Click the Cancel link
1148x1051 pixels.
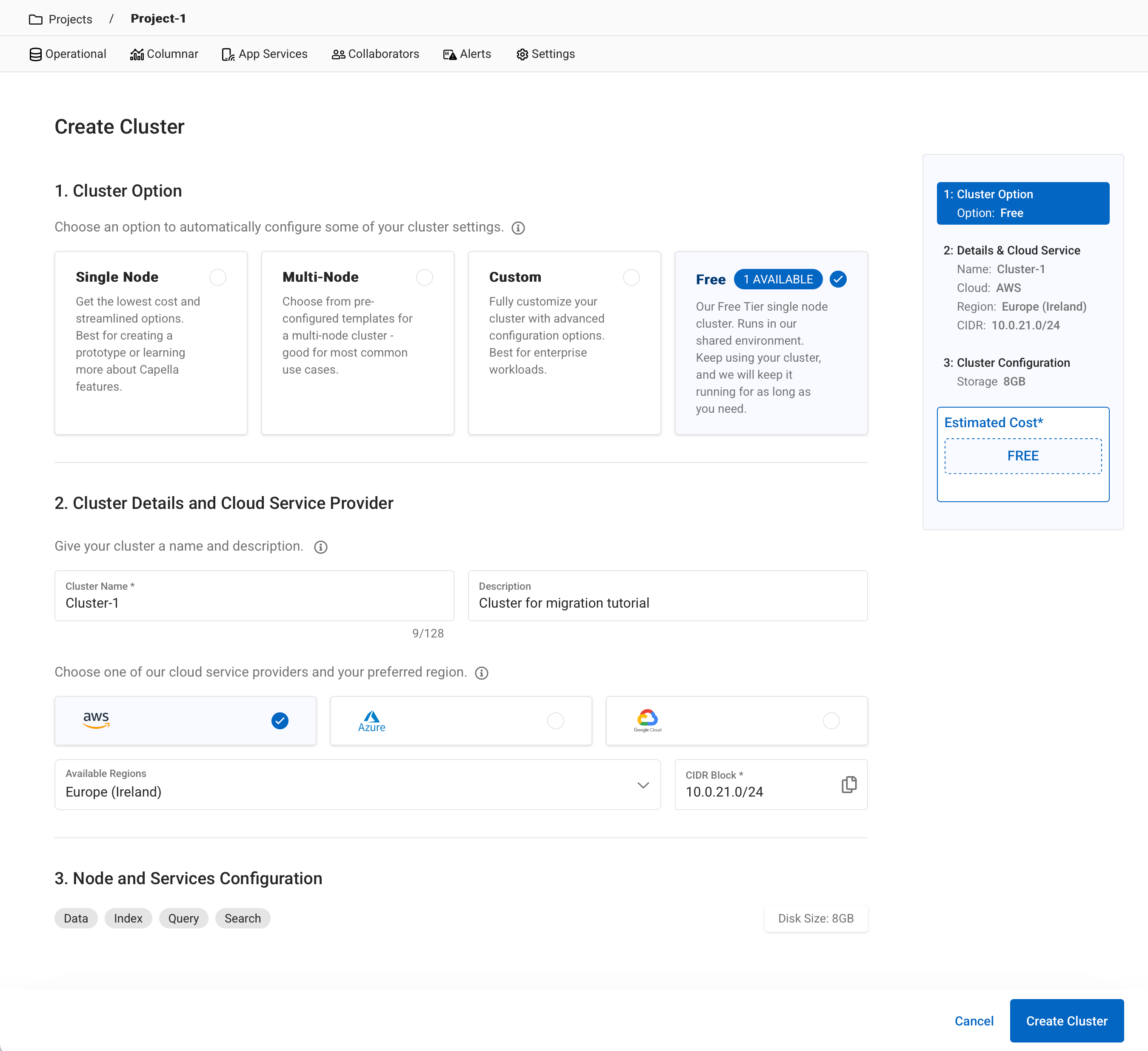point(974,1021)
